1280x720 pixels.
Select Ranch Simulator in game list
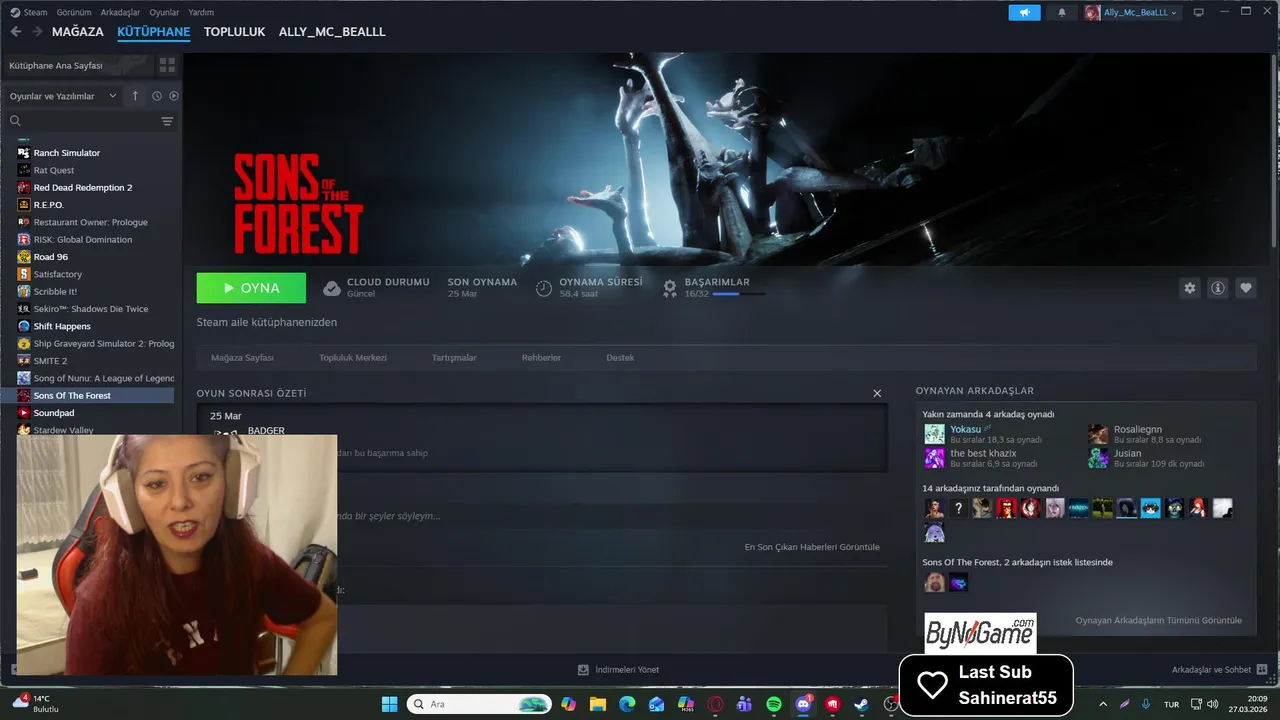pos(67,153)
